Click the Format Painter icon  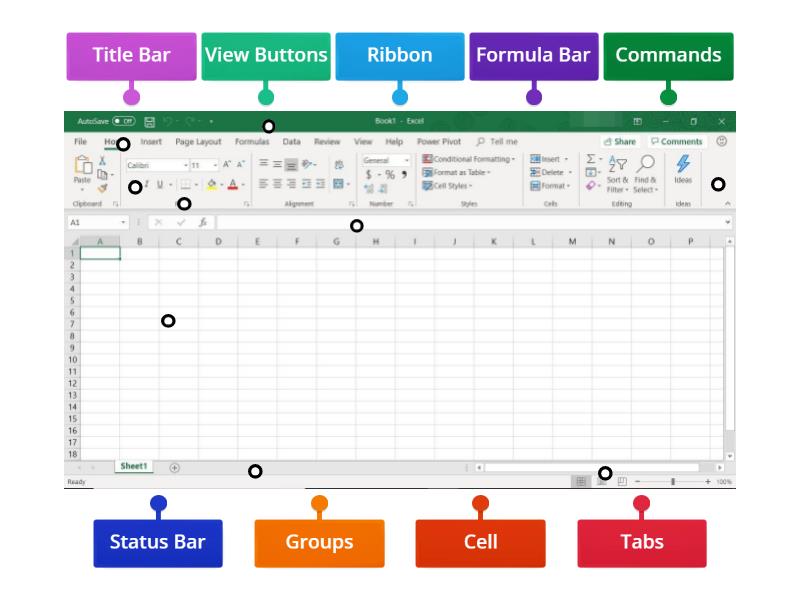pos(101,186)
